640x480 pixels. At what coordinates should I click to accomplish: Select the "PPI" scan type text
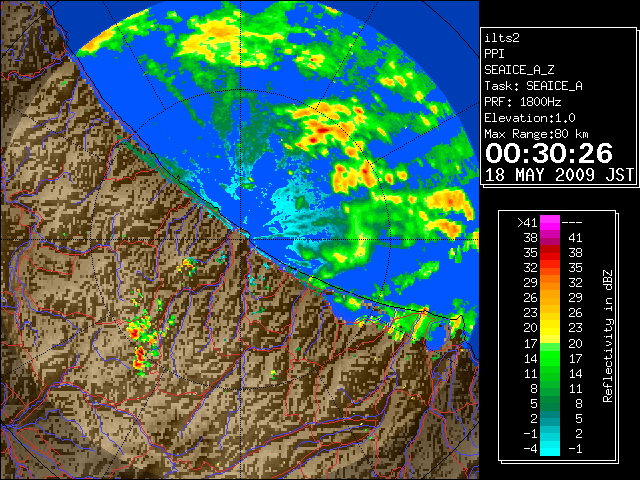(494, 54)
